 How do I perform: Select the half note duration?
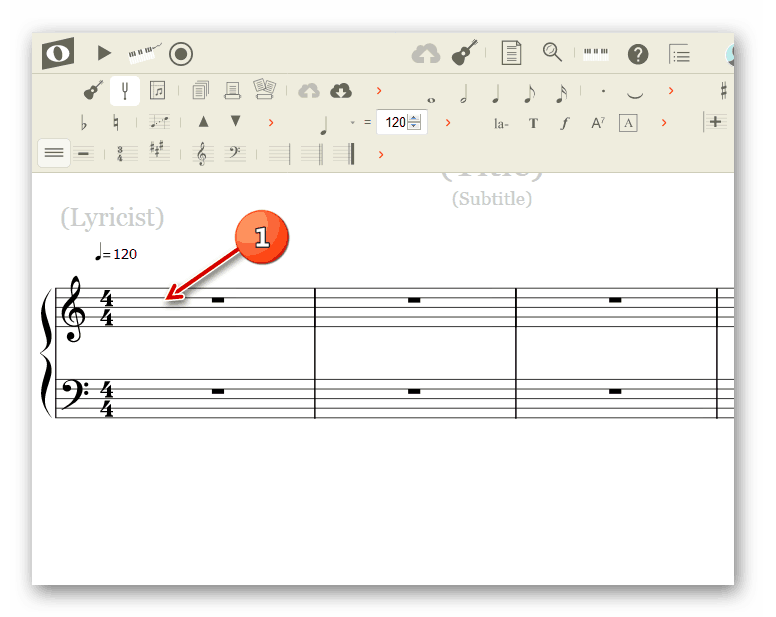pos(464,94)
